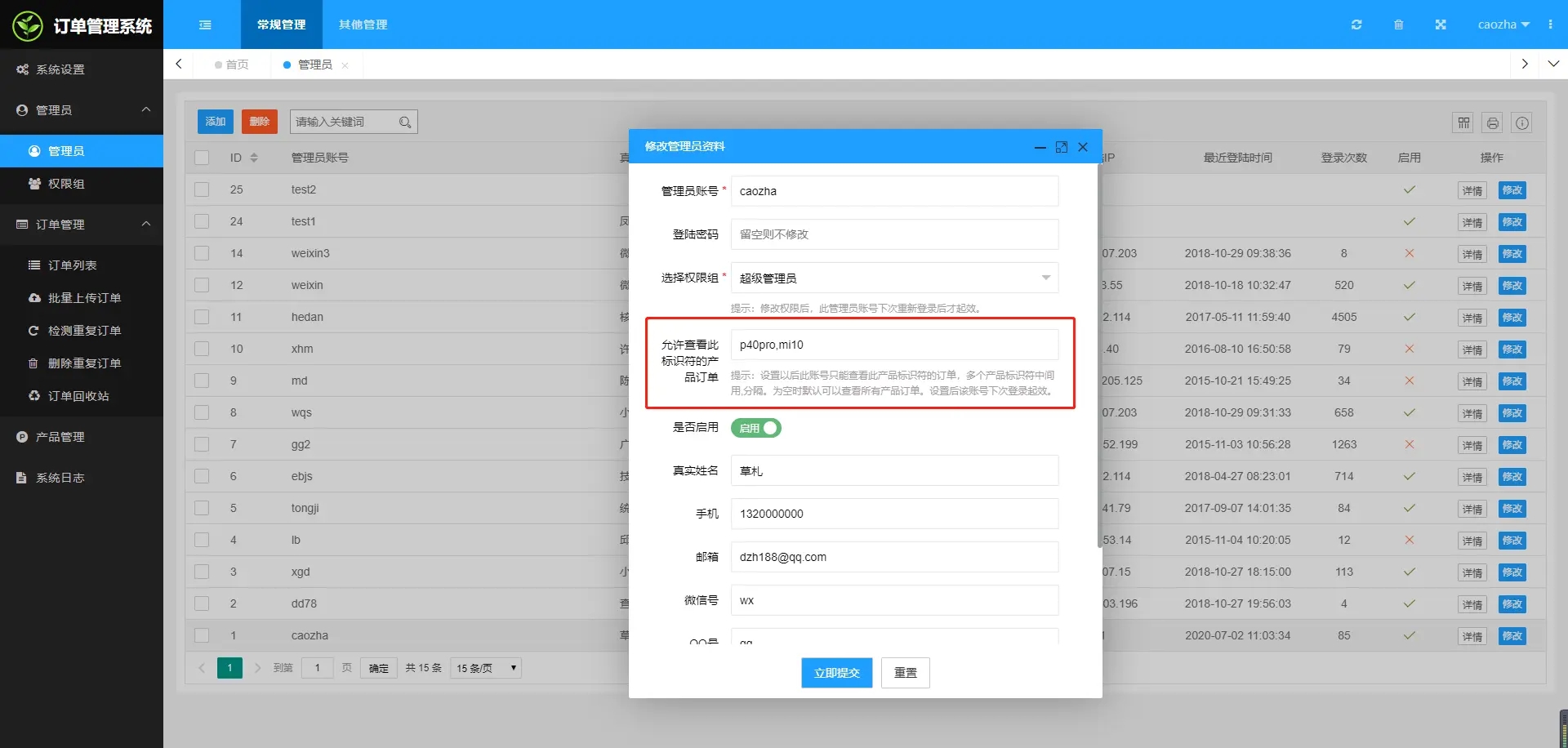Open the 超级管理员 permission group dropdown
The width and height of the screenshot is (1568, 748).
tap(894, 278)
